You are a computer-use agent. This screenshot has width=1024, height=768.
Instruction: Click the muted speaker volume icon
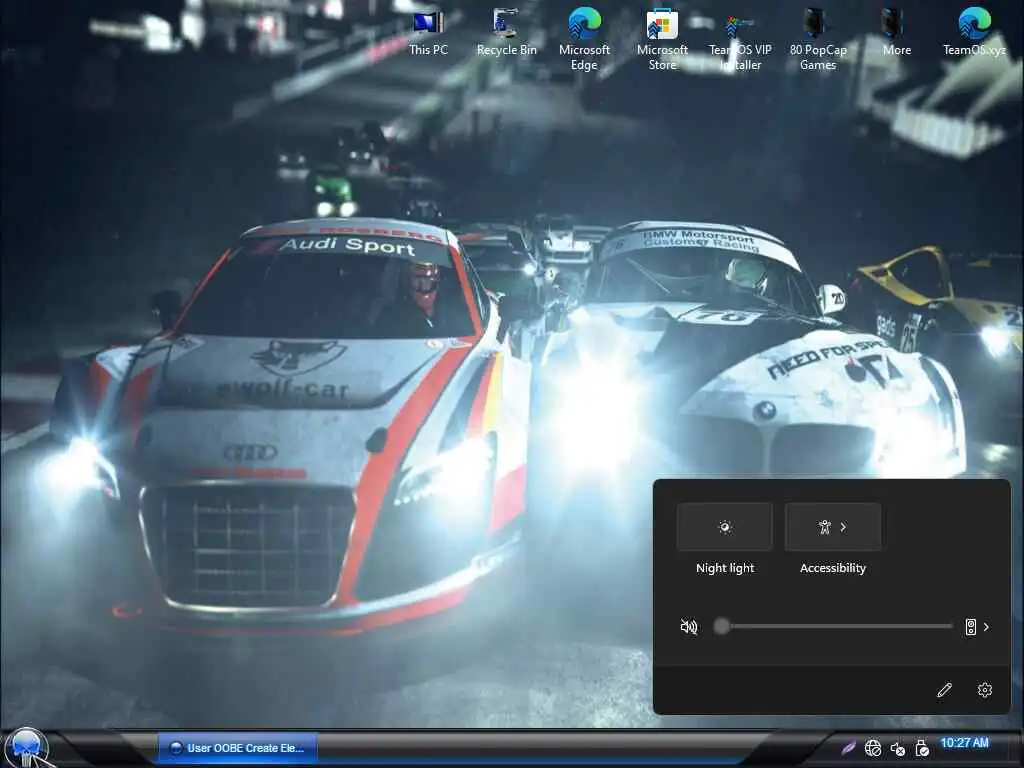[x=688, y=627]
